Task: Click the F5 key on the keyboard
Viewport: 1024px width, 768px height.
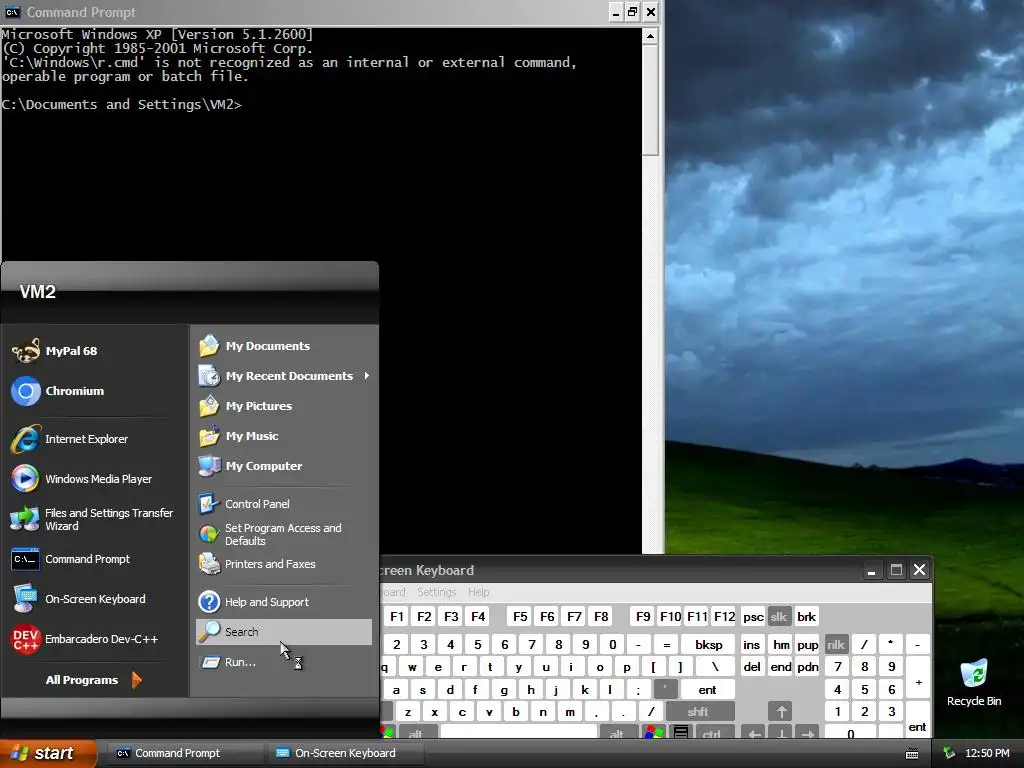Action: 520,617
